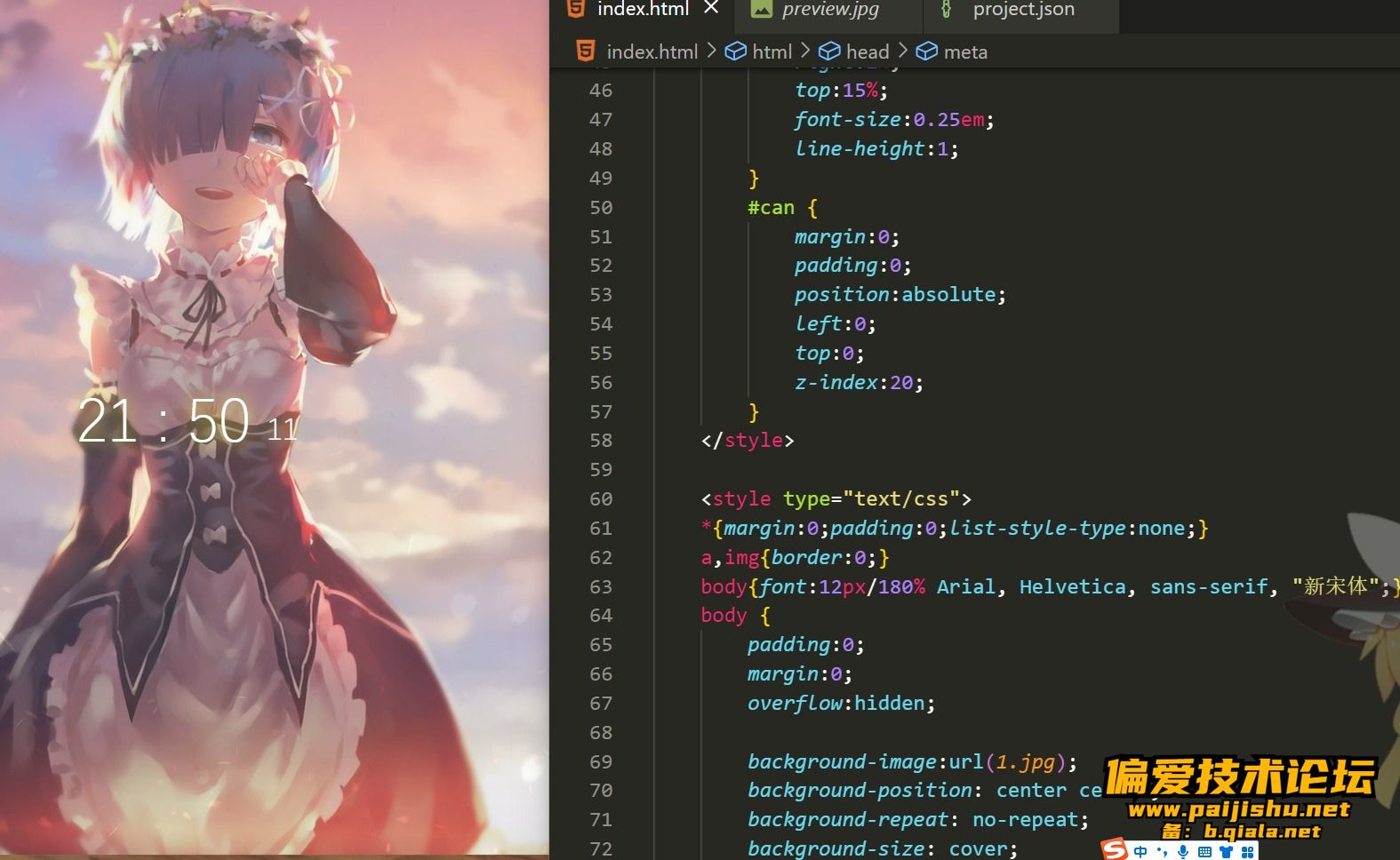Toggle punctuation mode in IME bar
This screenshot has width=1400, height=860.
coord(1162,851)
